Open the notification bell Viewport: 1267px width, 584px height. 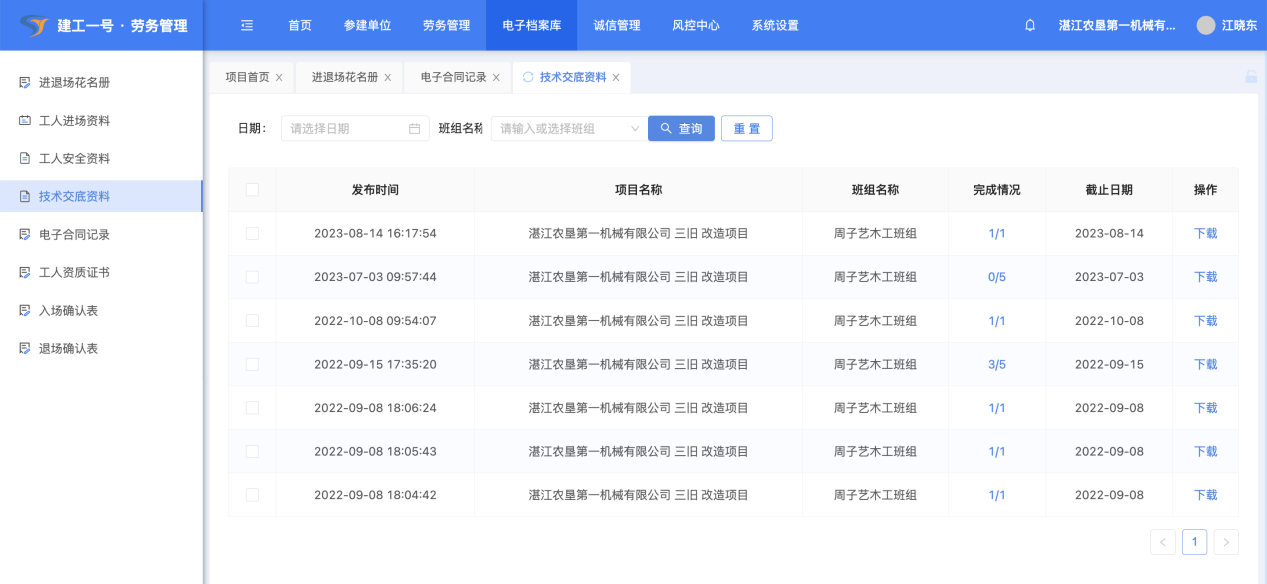(1030, 25)
